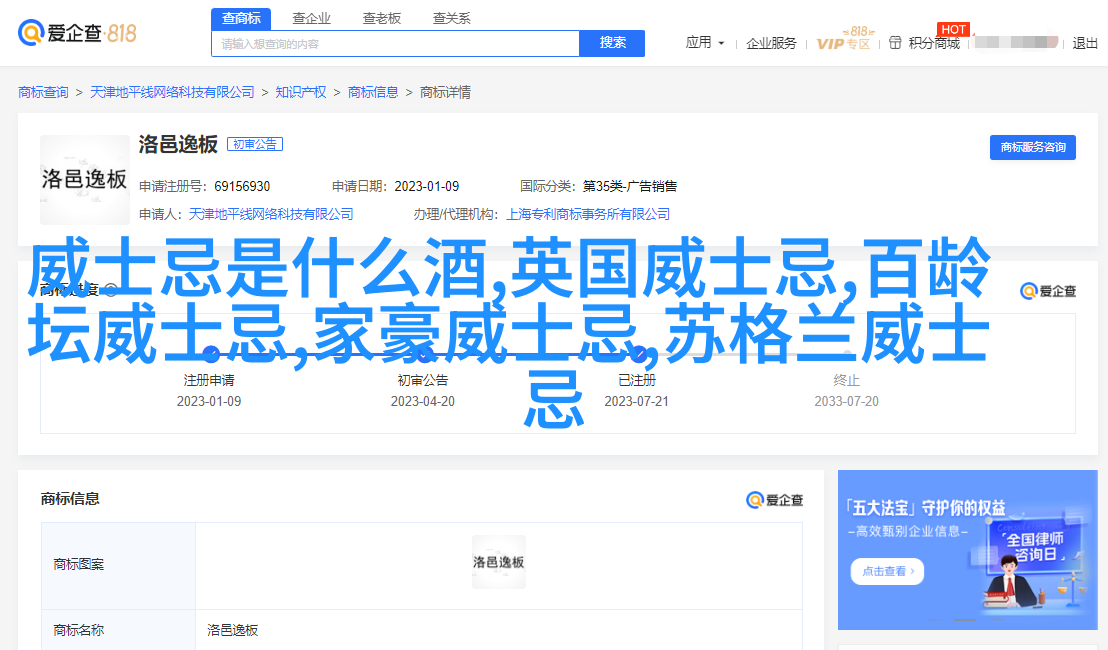Select the 初审公告 timeline step label
1108x650 pixels.
pos(423,380)
